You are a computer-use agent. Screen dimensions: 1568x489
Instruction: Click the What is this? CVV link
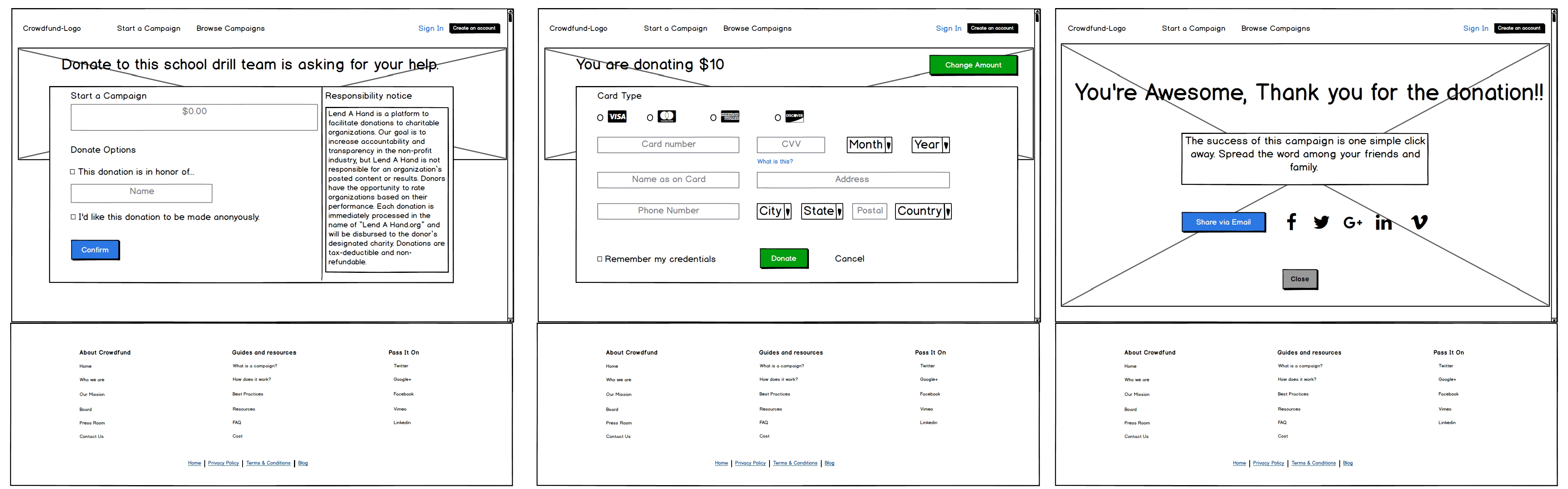[x=774, y=162]
